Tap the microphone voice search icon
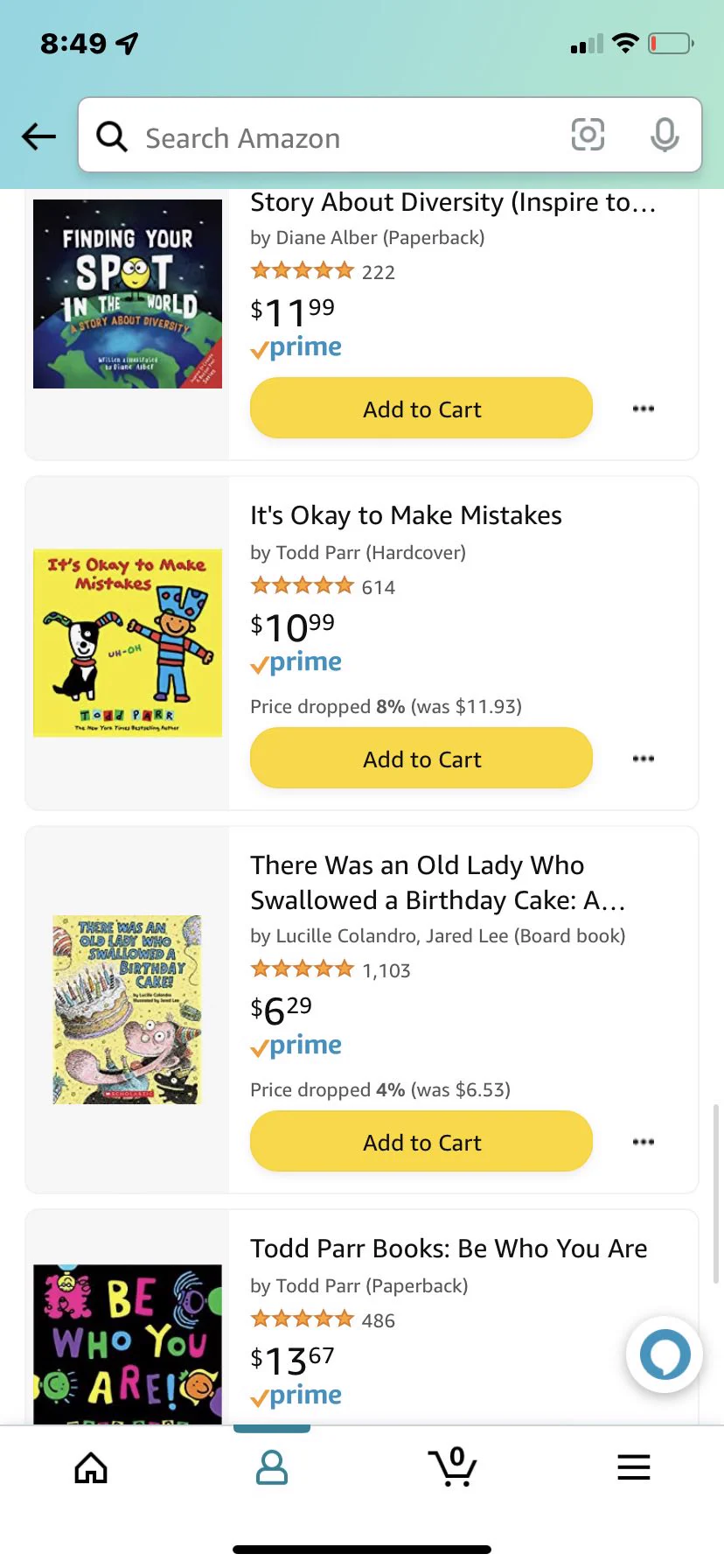724x1568 pixels. (665, 135)
